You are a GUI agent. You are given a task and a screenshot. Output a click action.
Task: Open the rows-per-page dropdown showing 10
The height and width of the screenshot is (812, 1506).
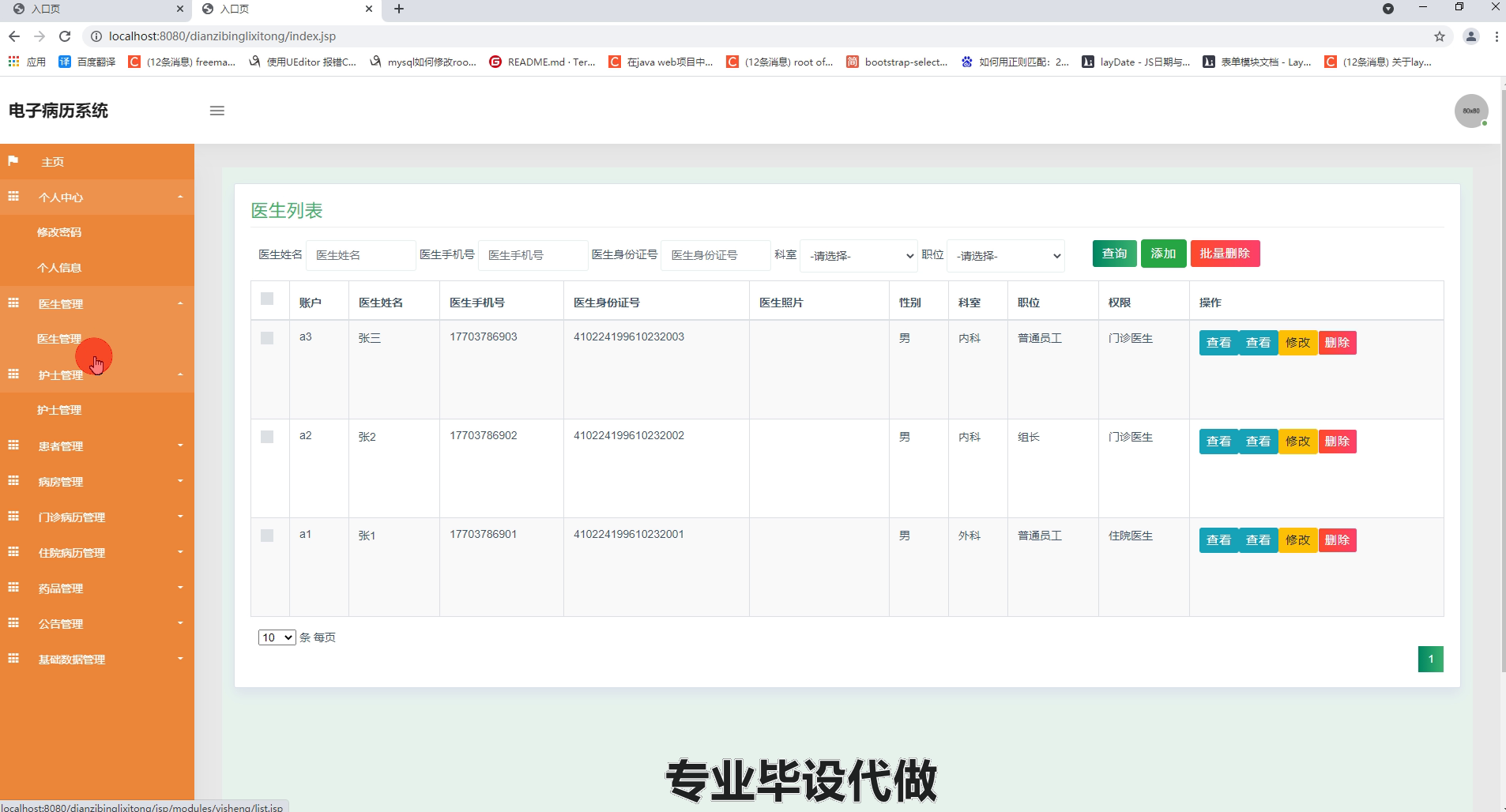point(277,637)
